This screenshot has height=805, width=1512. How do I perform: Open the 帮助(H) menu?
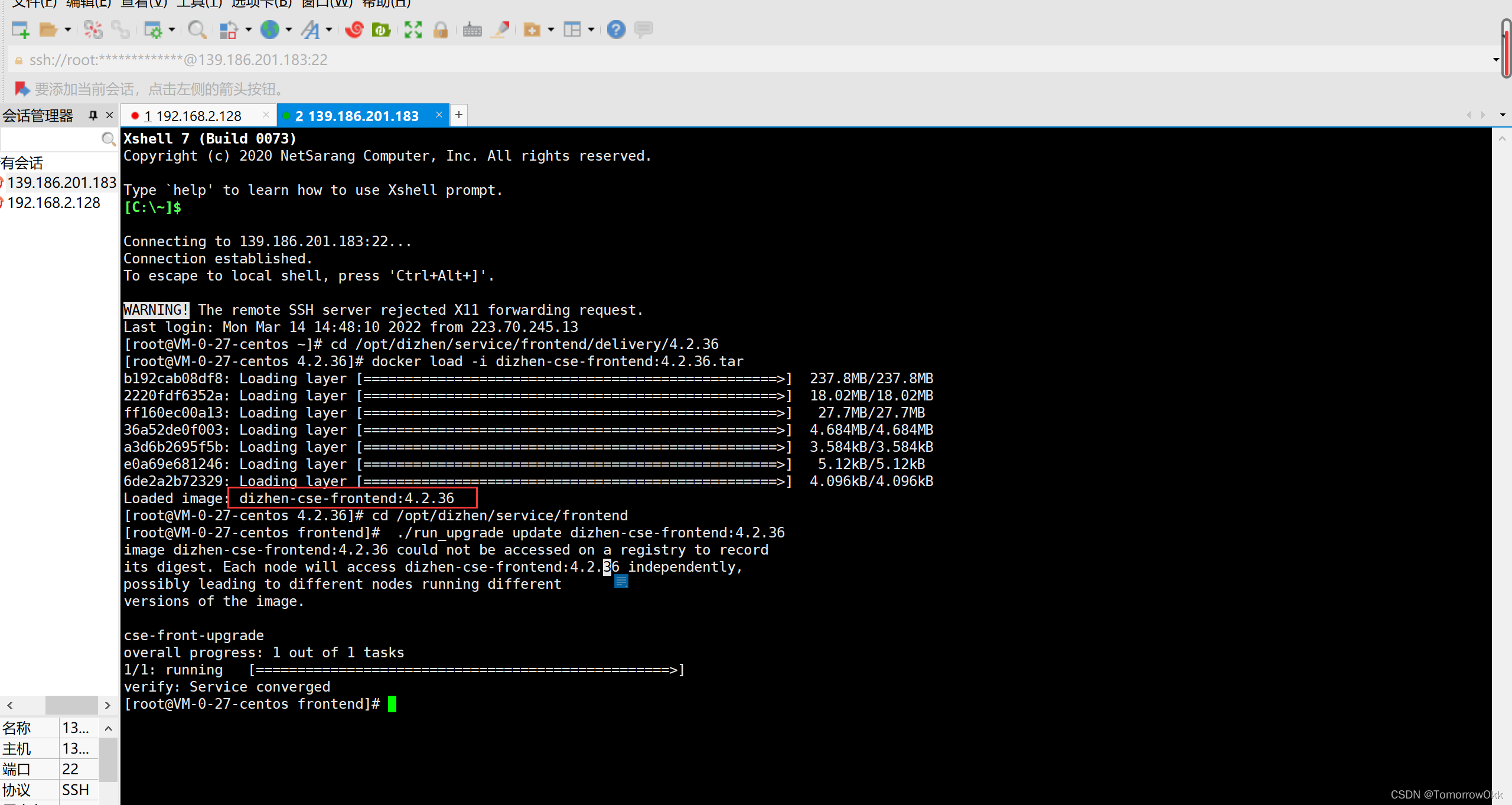tap(386, 4)
